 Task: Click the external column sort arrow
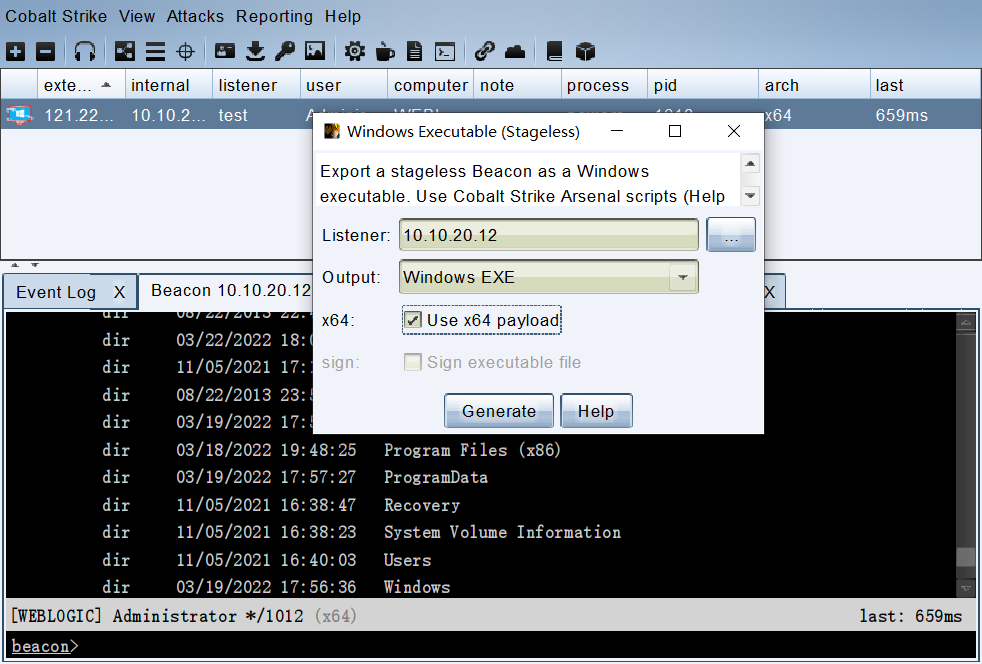tap(106, 85)
